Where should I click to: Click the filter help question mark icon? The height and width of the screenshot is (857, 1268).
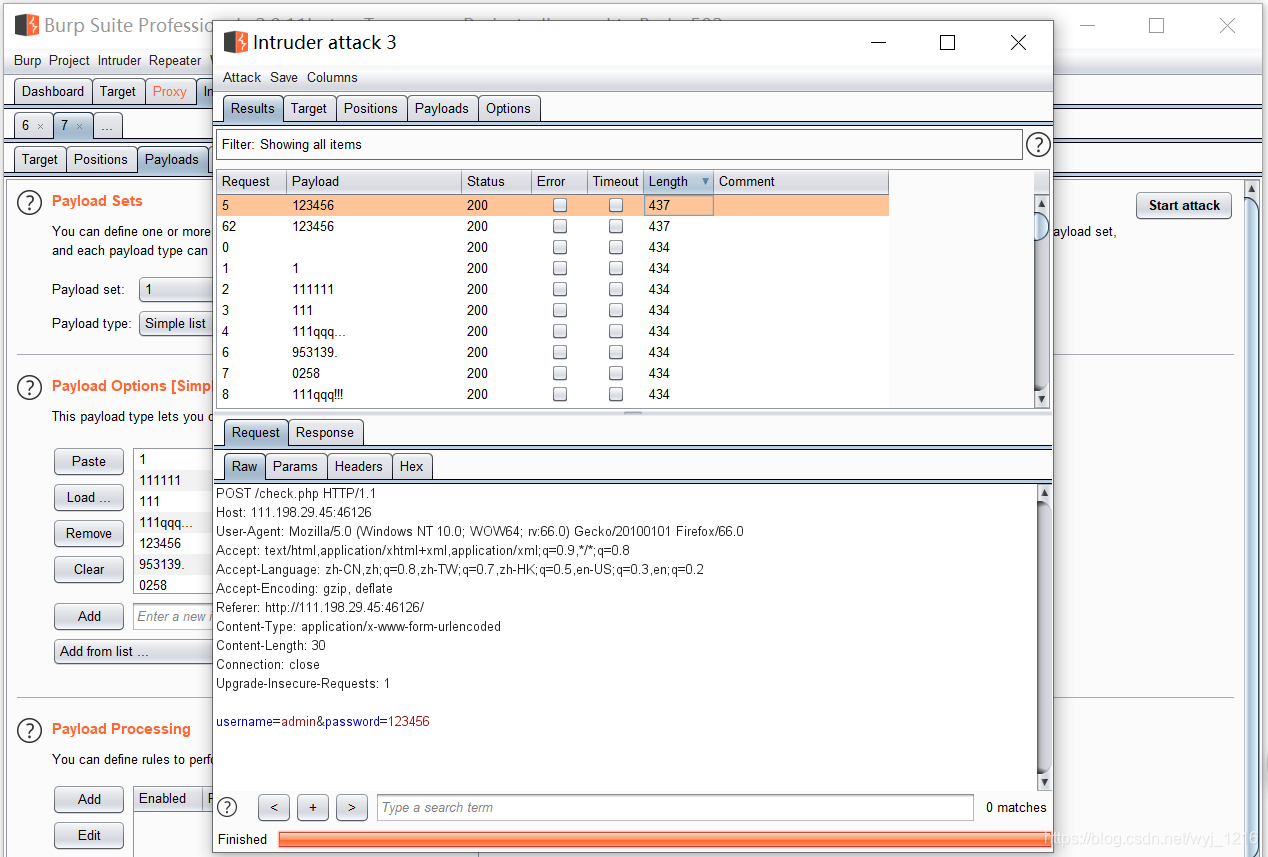tap(1038, 145)
